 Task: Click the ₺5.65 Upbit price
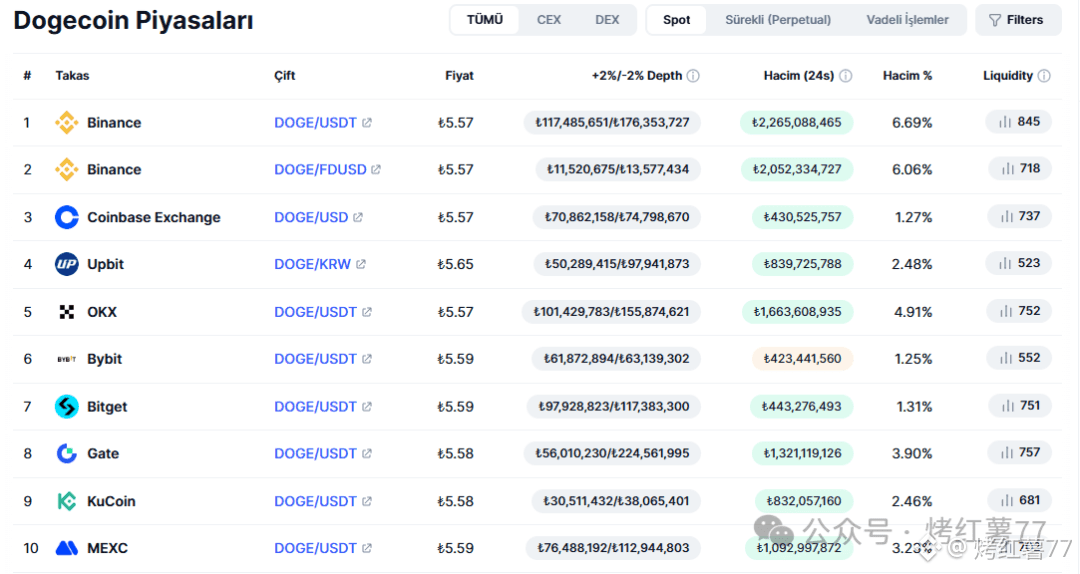pyautogui.click(x=455, y=264)
